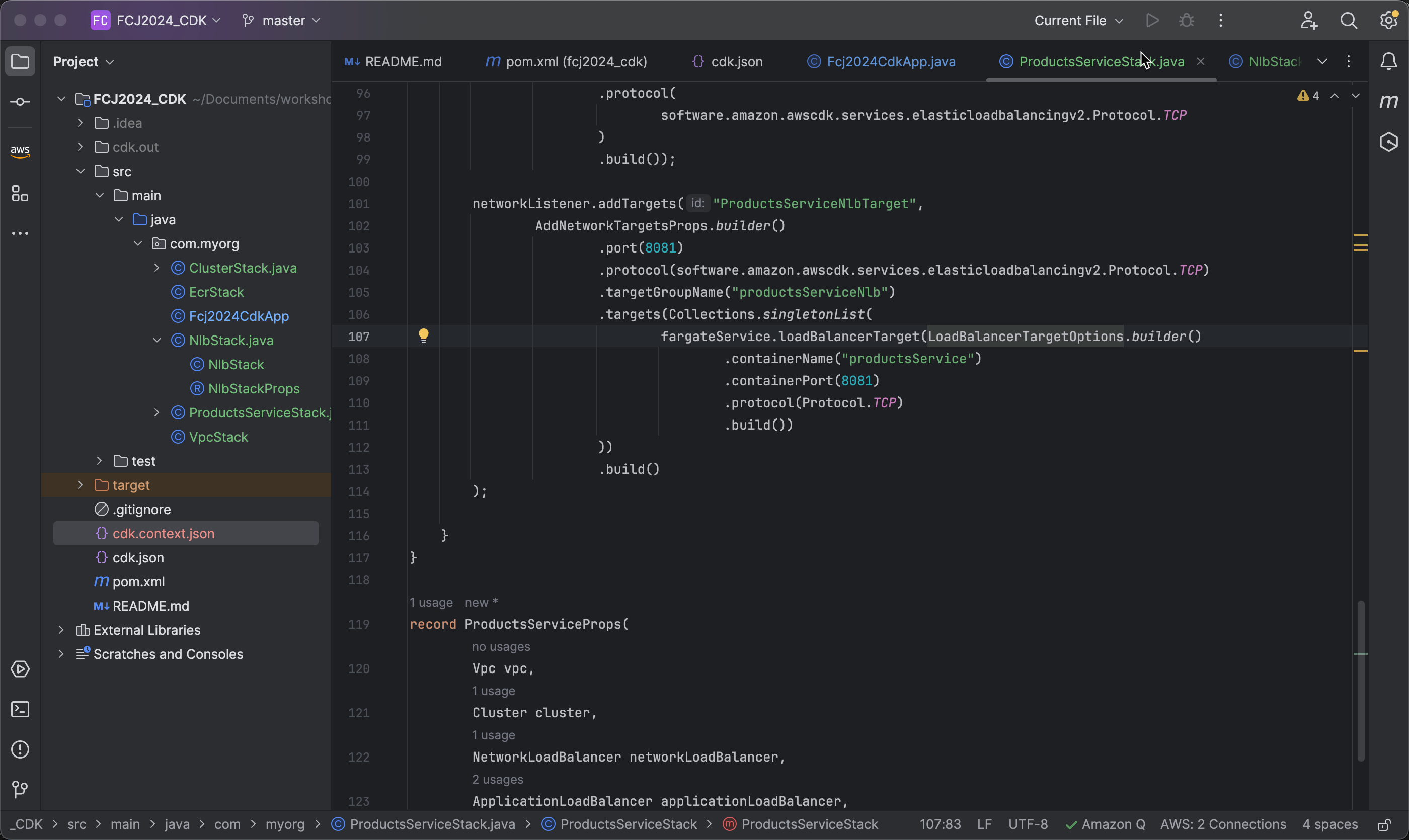Collapse the src folder
Viewport: 1409px width, 840px height.
81,171
